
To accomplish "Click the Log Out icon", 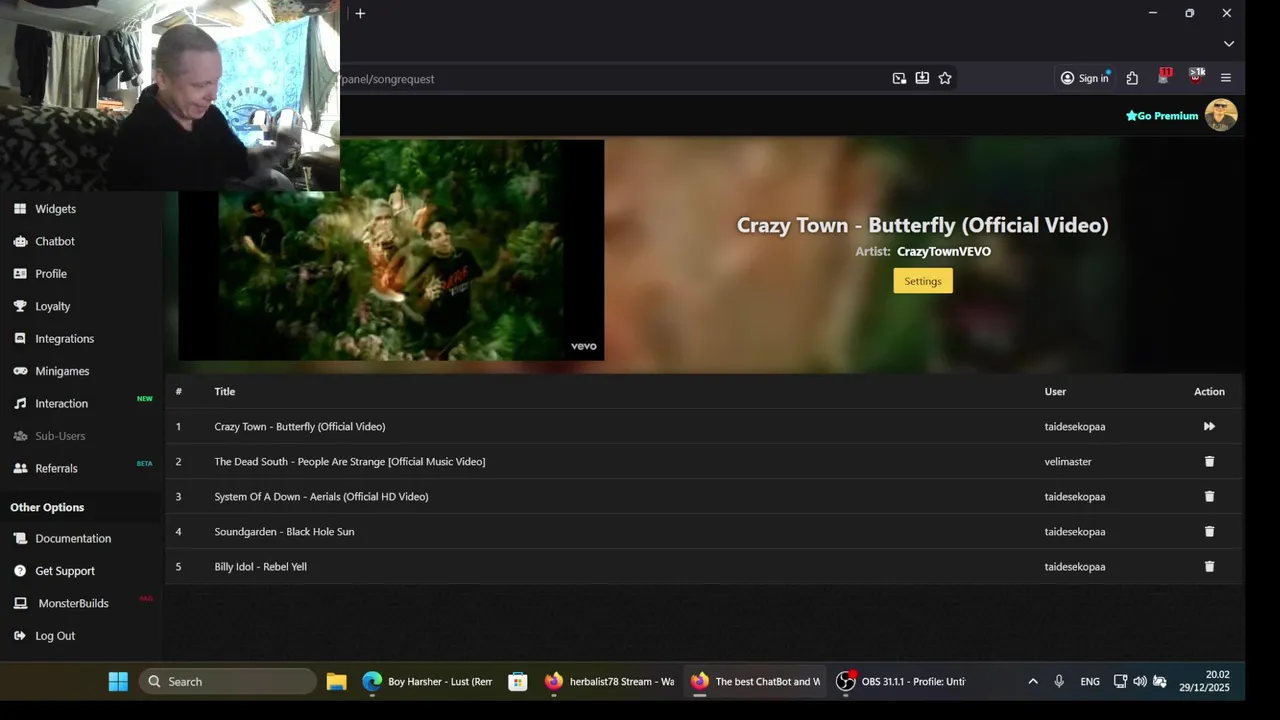I will click(x=20, y=636).
